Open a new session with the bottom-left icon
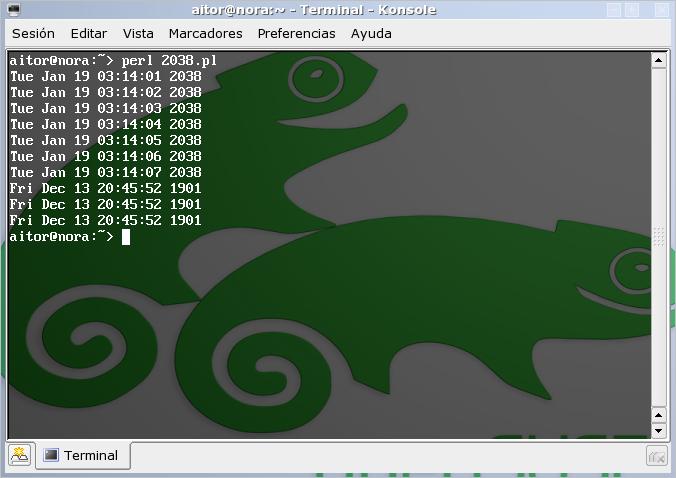The image size is (676, 478). click(20, 455)
